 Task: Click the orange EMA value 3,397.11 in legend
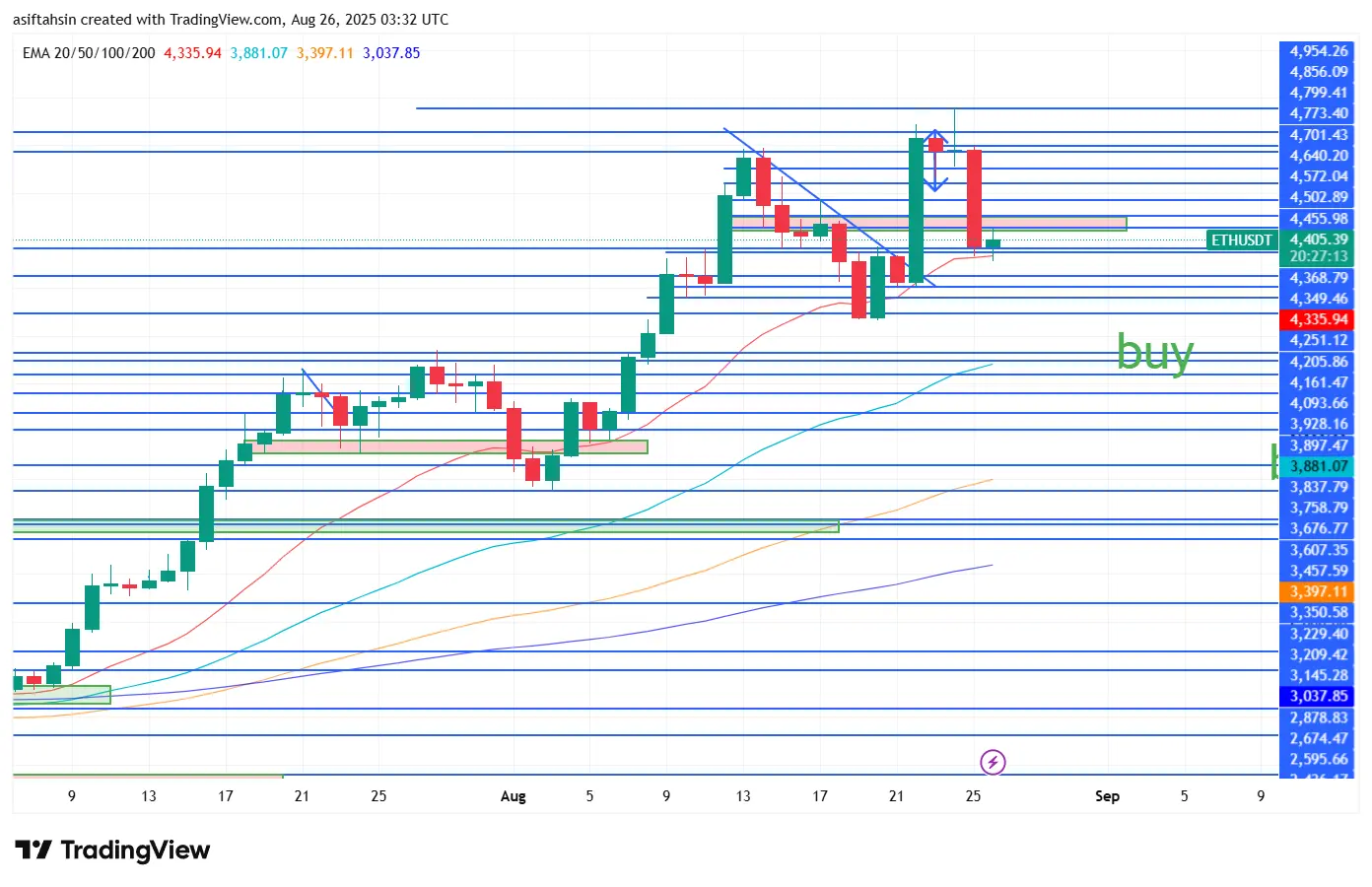click(x=324, y=53)
